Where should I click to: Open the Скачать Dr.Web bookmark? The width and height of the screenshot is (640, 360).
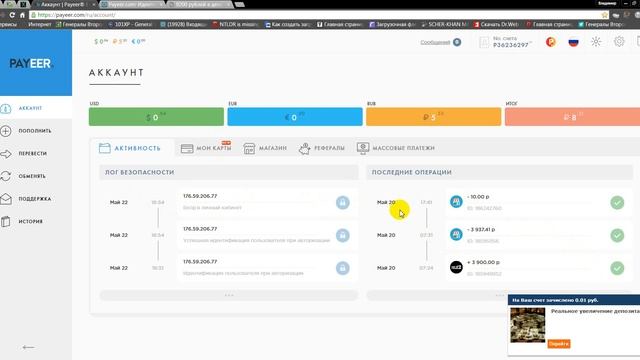[497, 24]
